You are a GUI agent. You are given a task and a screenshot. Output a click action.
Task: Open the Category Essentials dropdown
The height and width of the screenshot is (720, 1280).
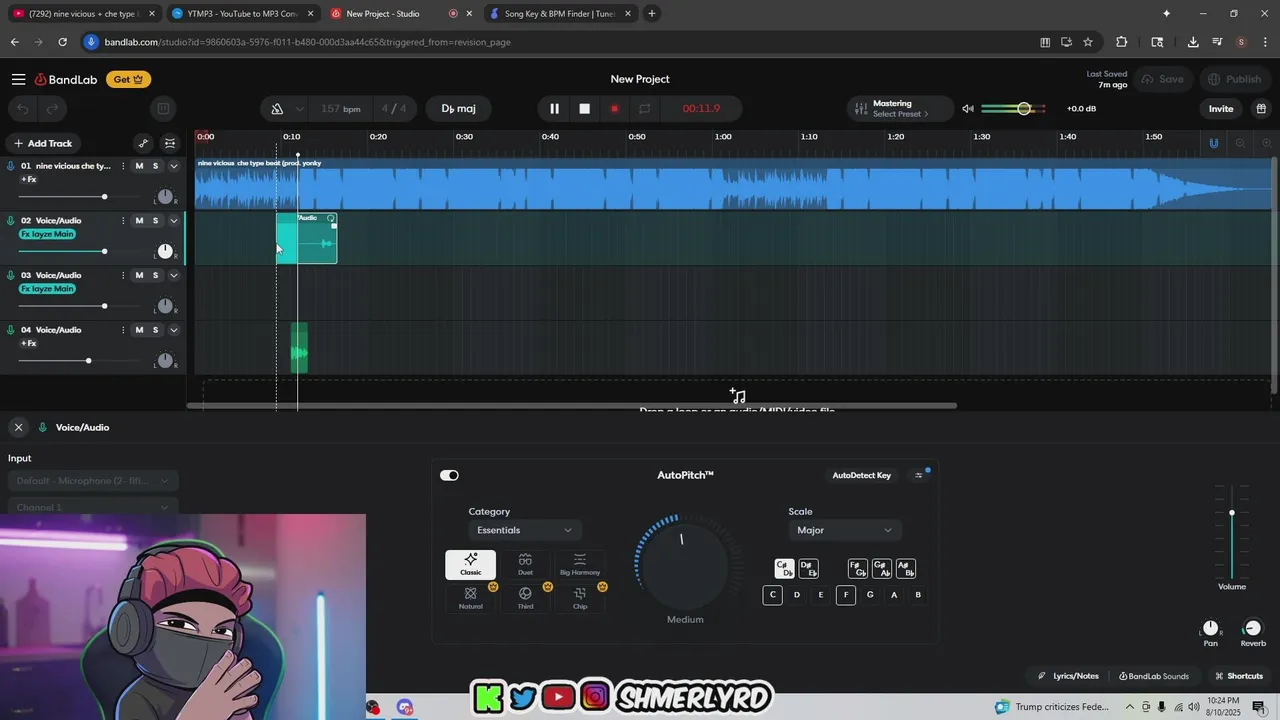click(x=525, y=530)
